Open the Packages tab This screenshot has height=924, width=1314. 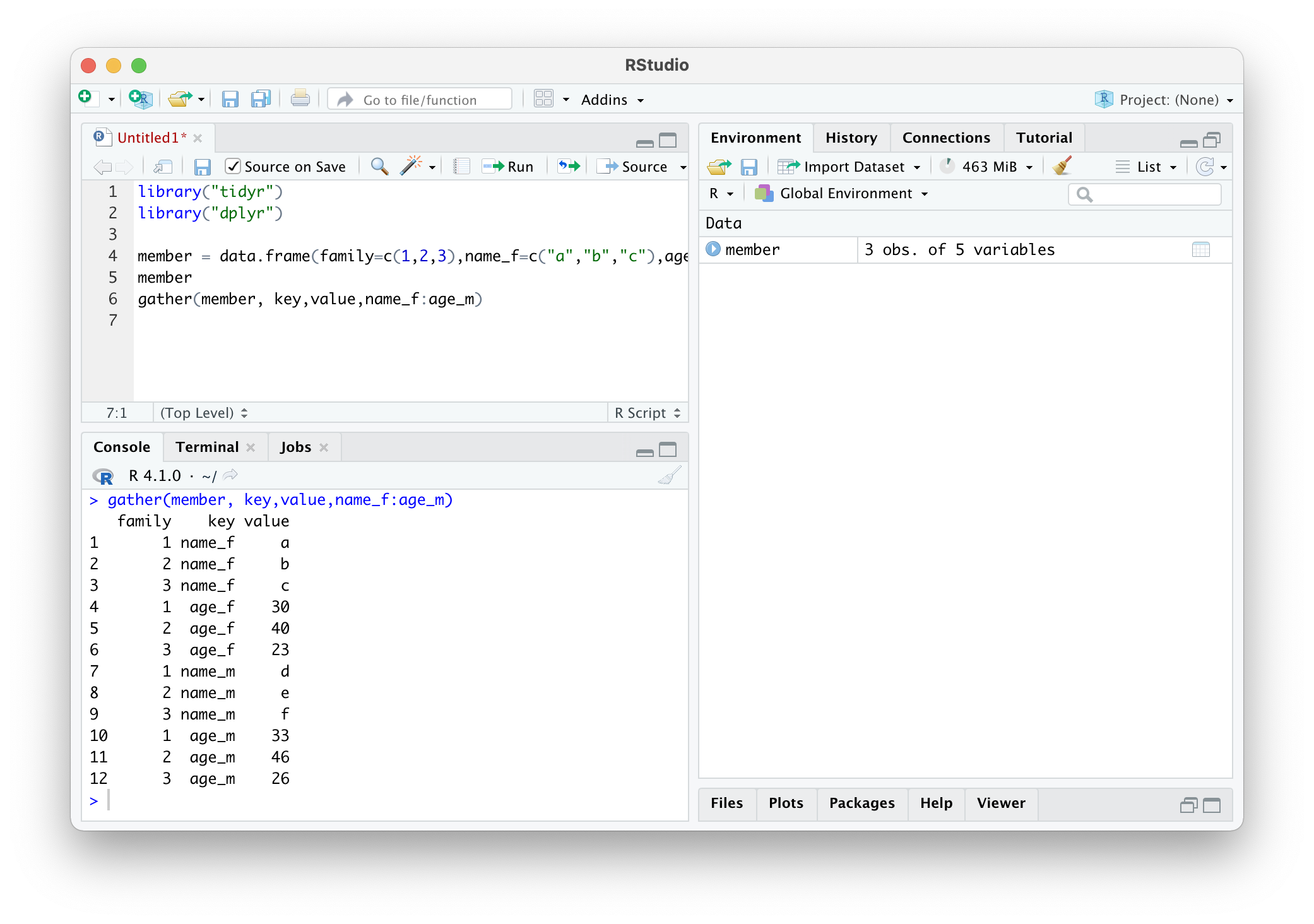[x=861, y=803]
